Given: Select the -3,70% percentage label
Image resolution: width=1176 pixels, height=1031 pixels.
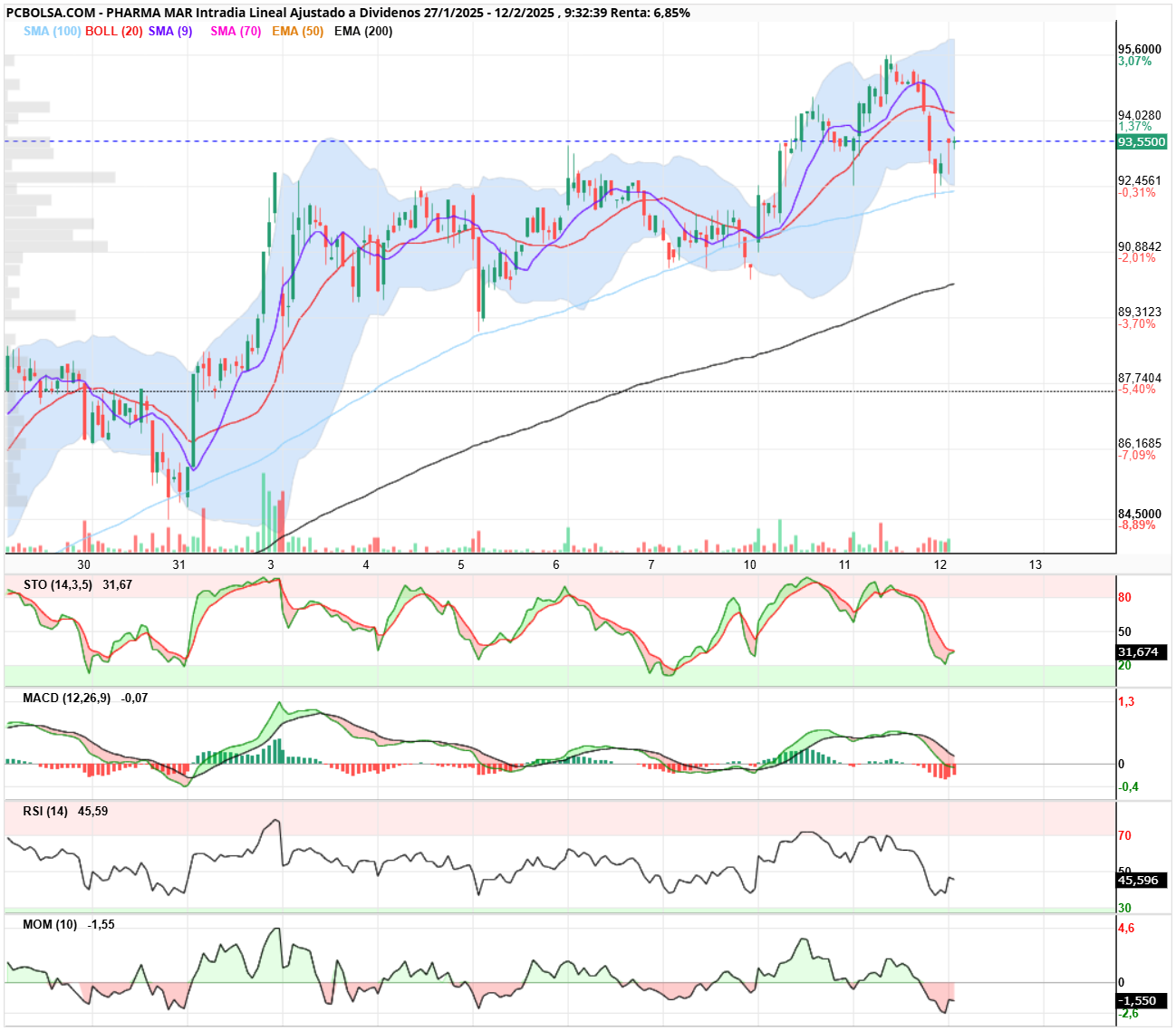Looking at the screenshot, I should pos(1137,323).
